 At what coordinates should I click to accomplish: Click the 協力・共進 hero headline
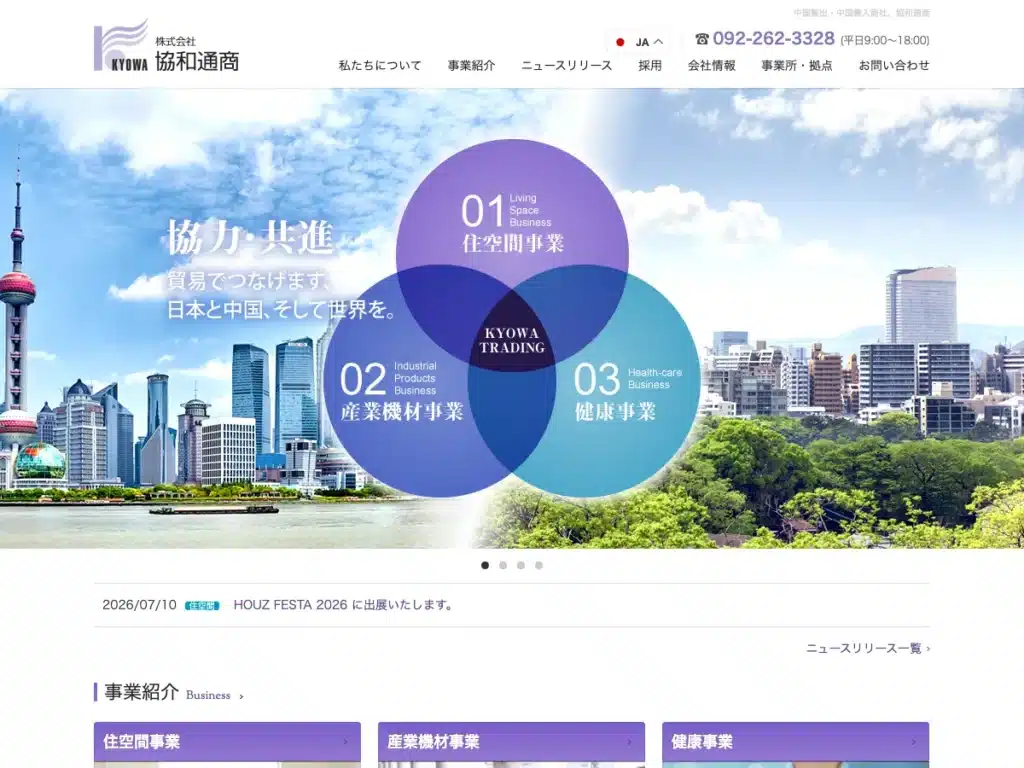[x=251, y=236]
